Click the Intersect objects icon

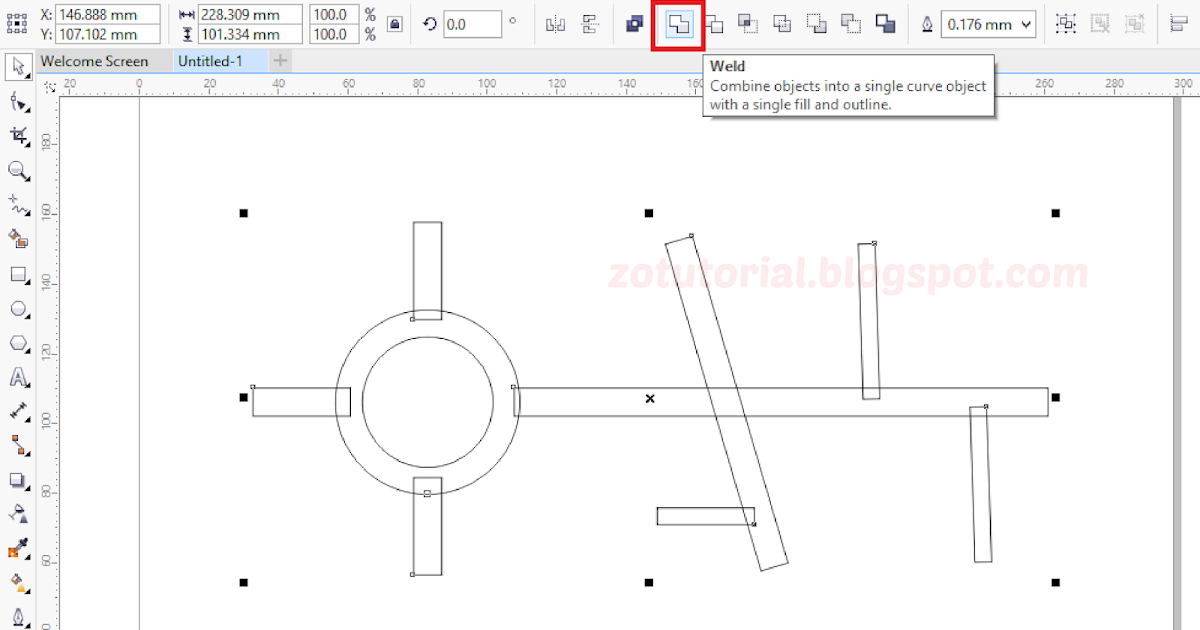(x=748, y=24)
